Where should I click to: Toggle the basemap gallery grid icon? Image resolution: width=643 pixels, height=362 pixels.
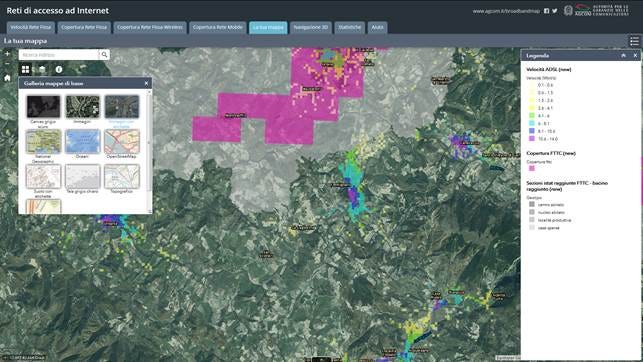[25, 69]
